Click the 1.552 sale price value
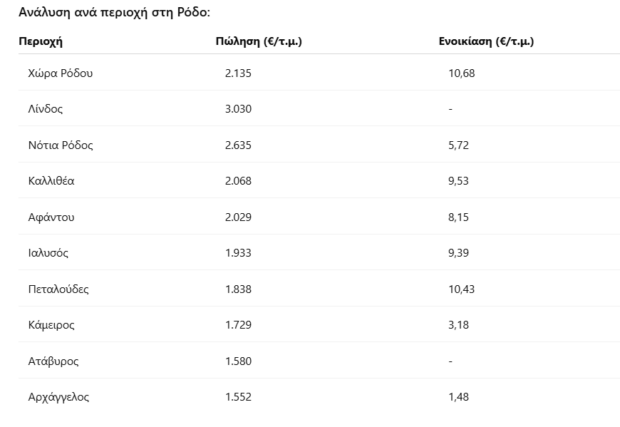This screenshot has height=427, width=620. click(238, 397)
